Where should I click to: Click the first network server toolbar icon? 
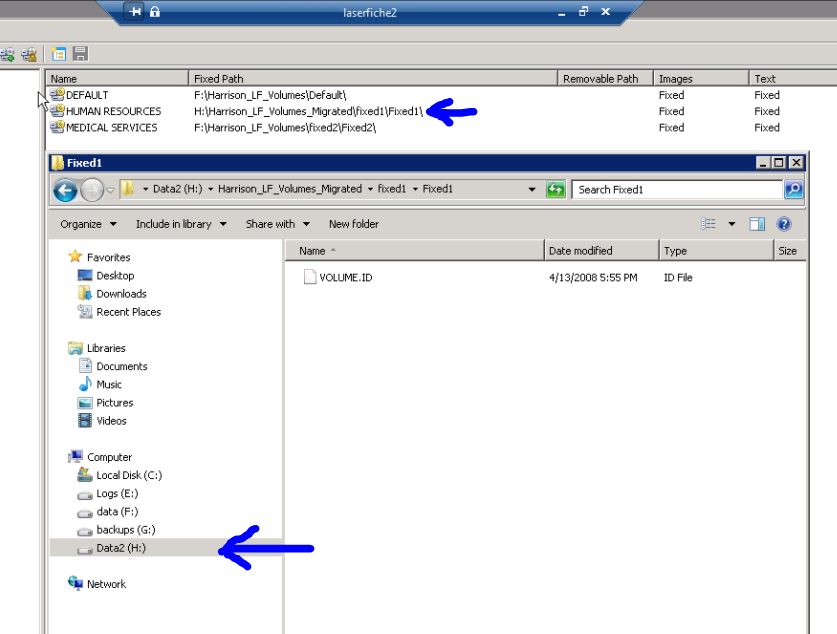[7, 54]
